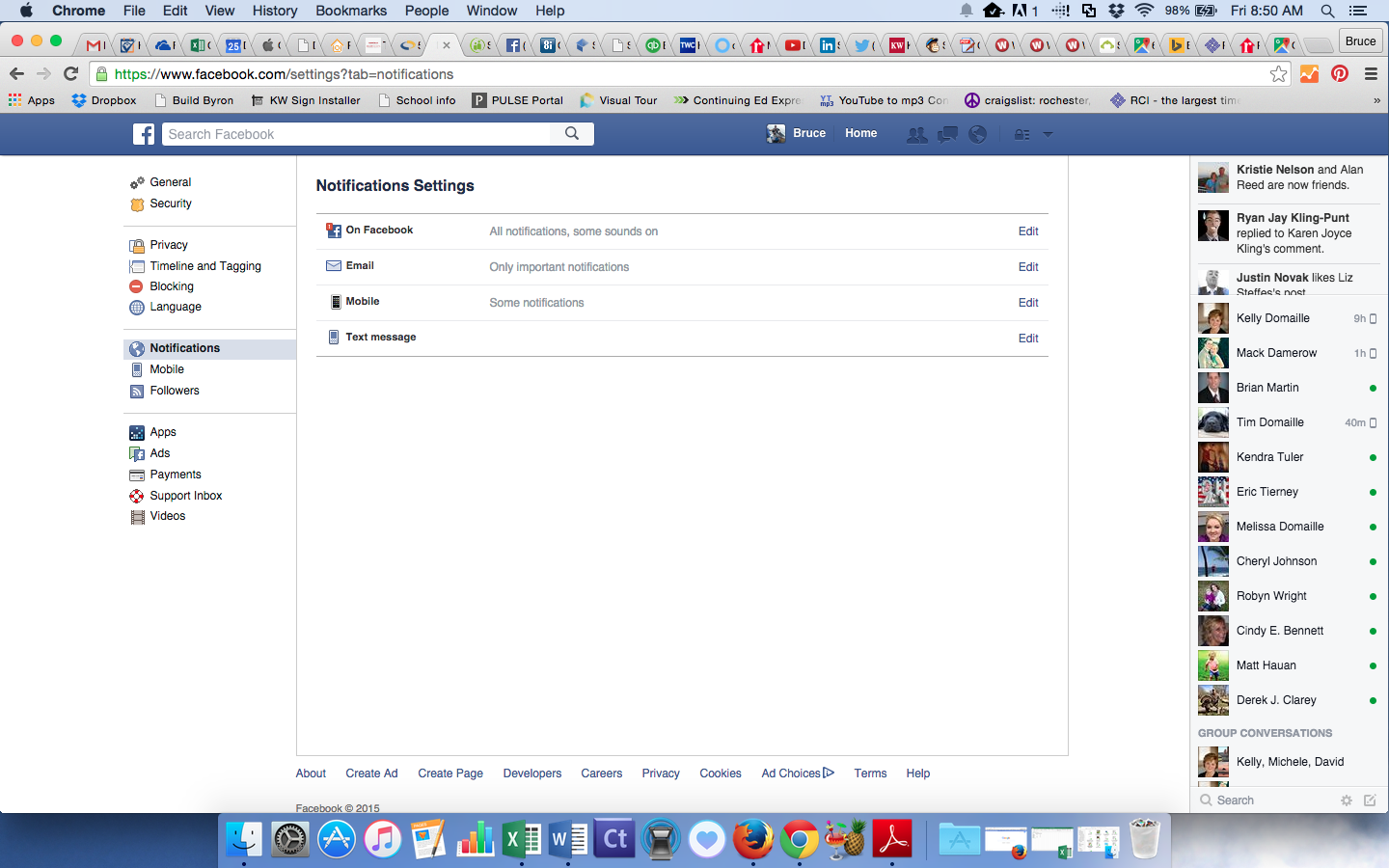Screen dimensions: 1389x868
Task: Open the Notifications globe icon
Action: 977,134
